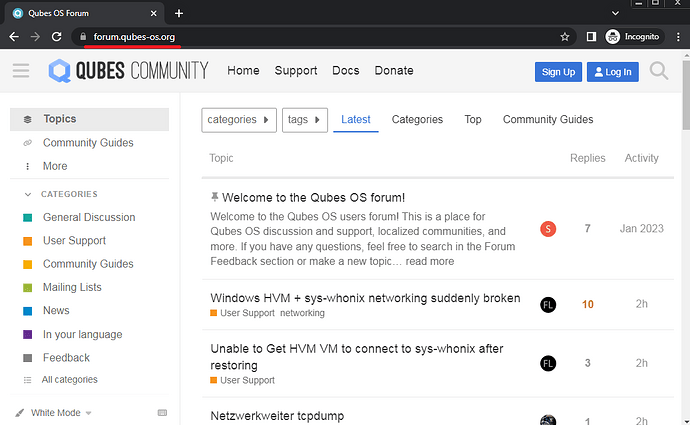Click the 10 replies count
Screen dimensions: 690x425
587,304
